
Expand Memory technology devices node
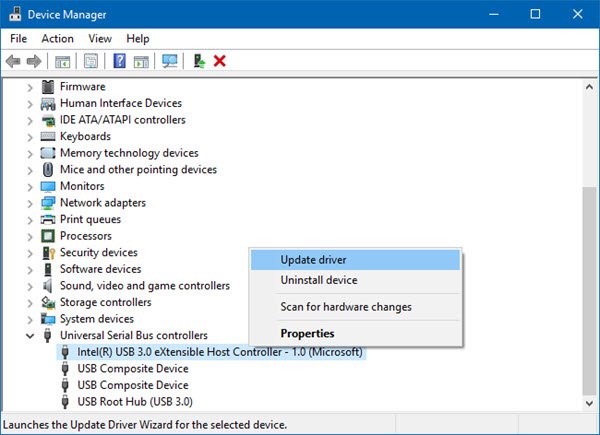point(30,154)
